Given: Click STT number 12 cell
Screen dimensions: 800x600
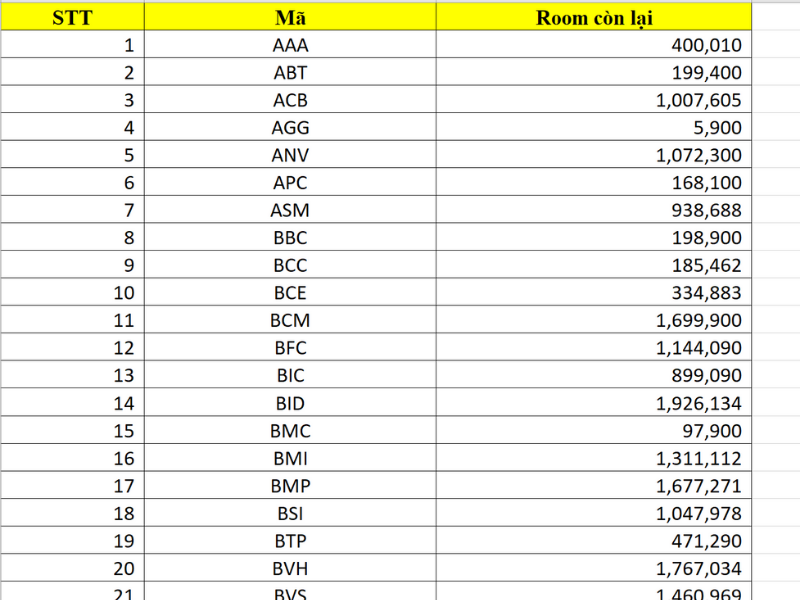Looking at the screenshot, I should [x=72, y=348].
